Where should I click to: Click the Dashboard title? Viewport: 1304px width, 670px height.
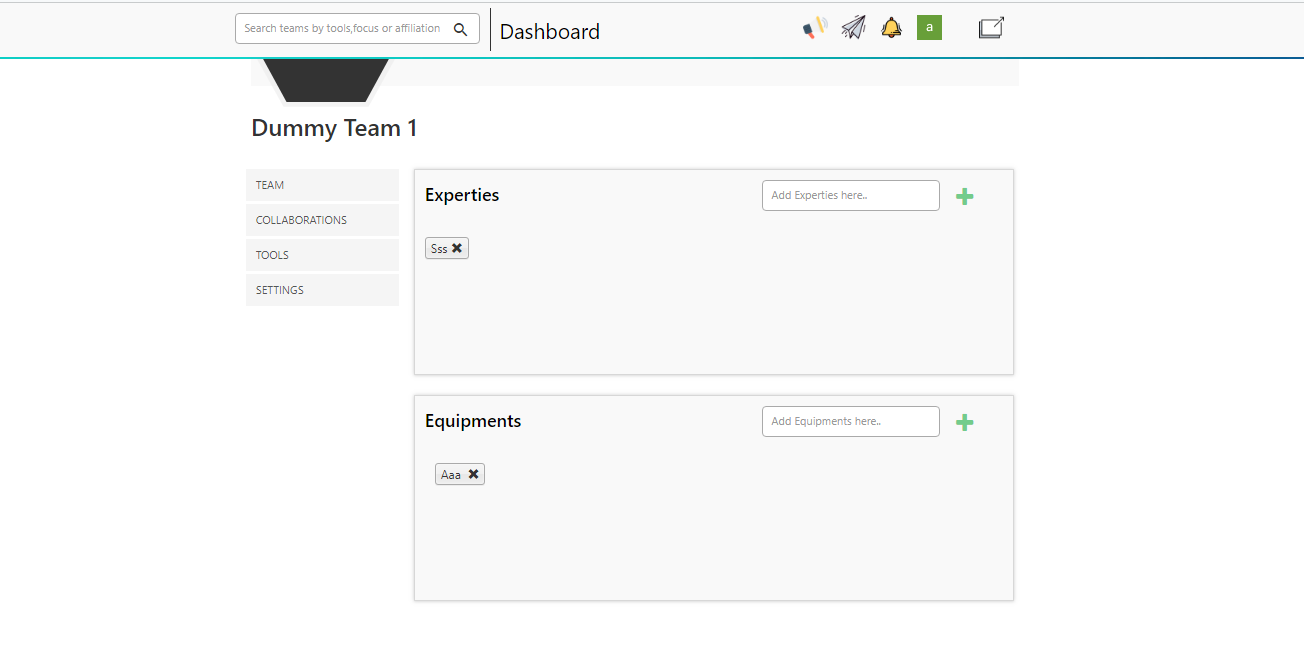pos(550,32)
